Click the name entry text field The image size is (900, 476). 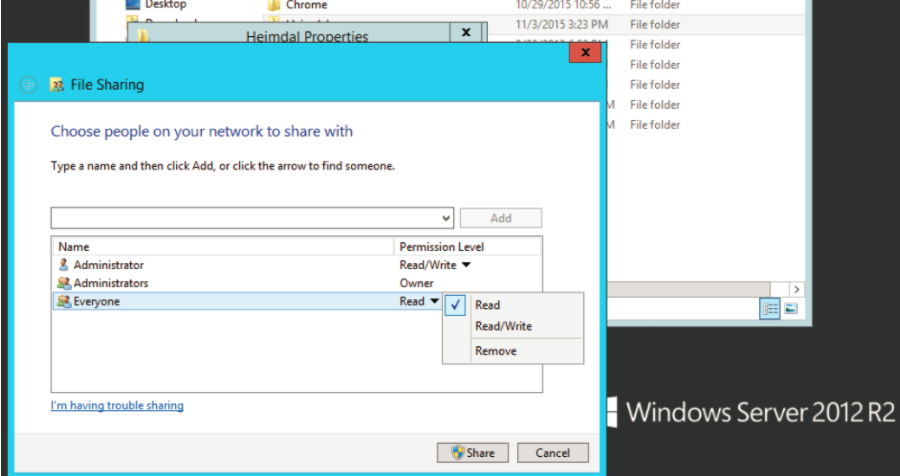246,218
